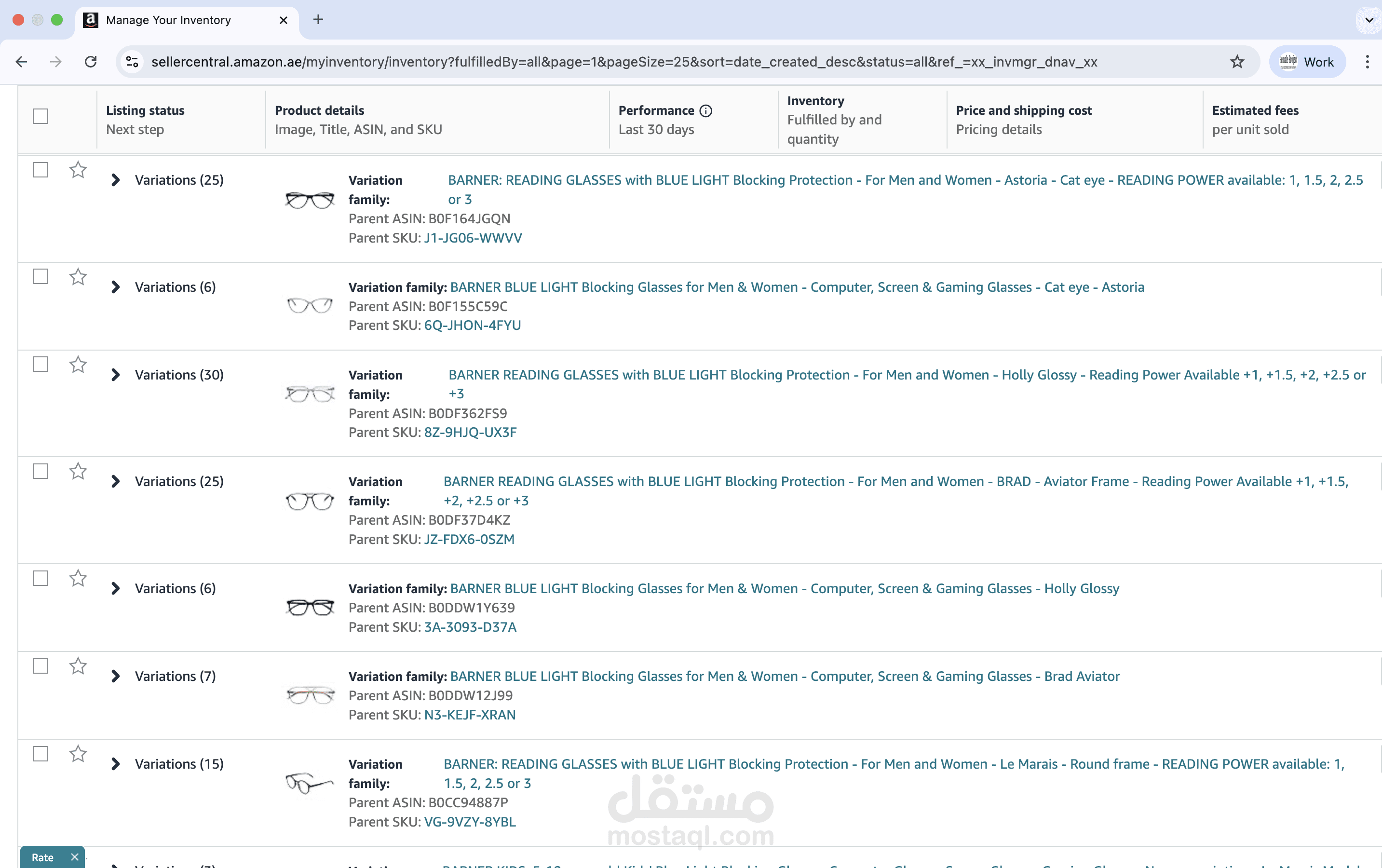Click thumbnail for Le Marais round glasses
The width and height of the screenshot is (1382, 868).
pyautogui.click(x=310, y=783)
